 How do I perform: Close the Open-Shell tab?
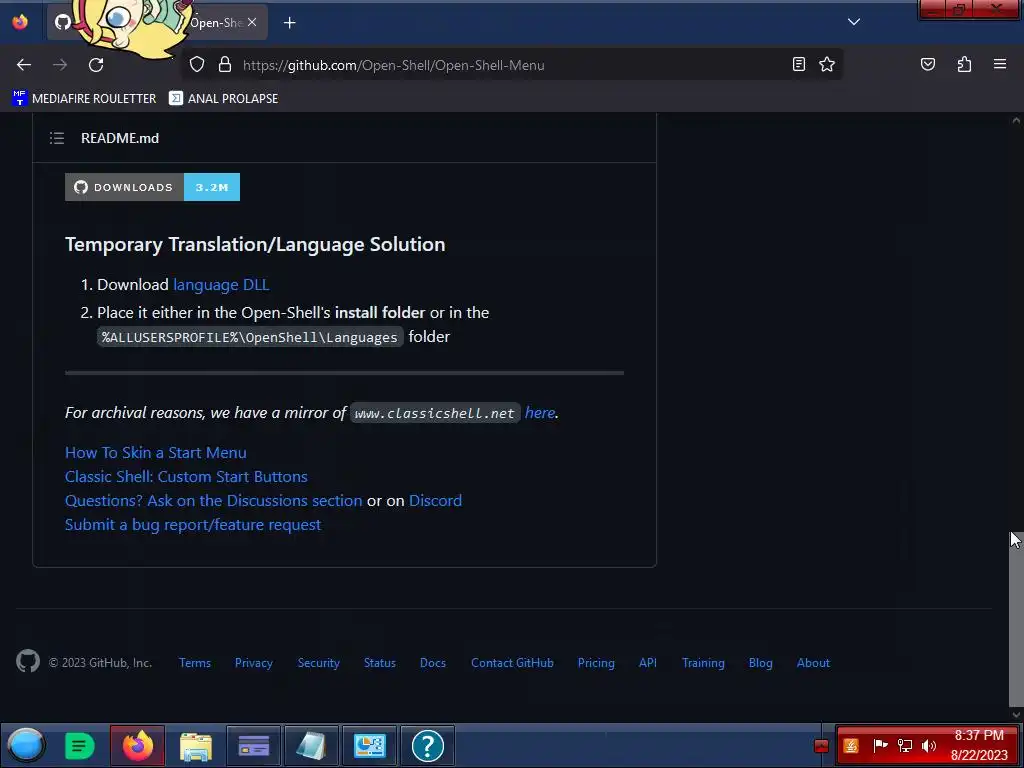pos(252,22)
